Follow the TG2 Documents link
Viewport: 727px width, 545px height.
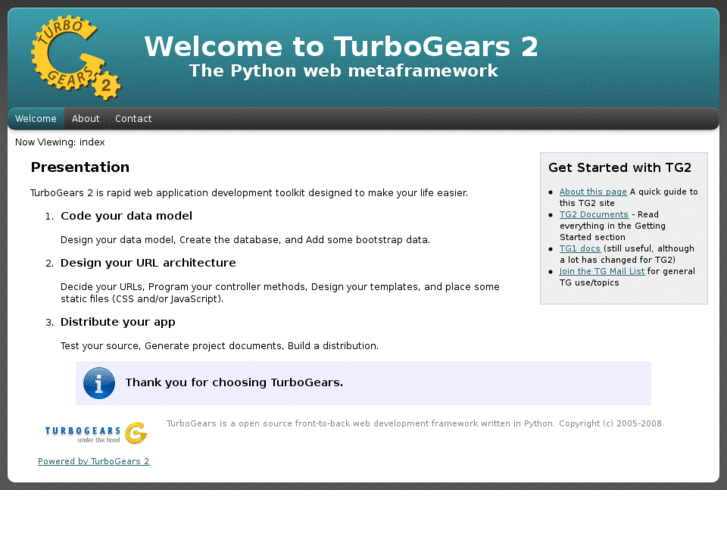coord(594,214)
